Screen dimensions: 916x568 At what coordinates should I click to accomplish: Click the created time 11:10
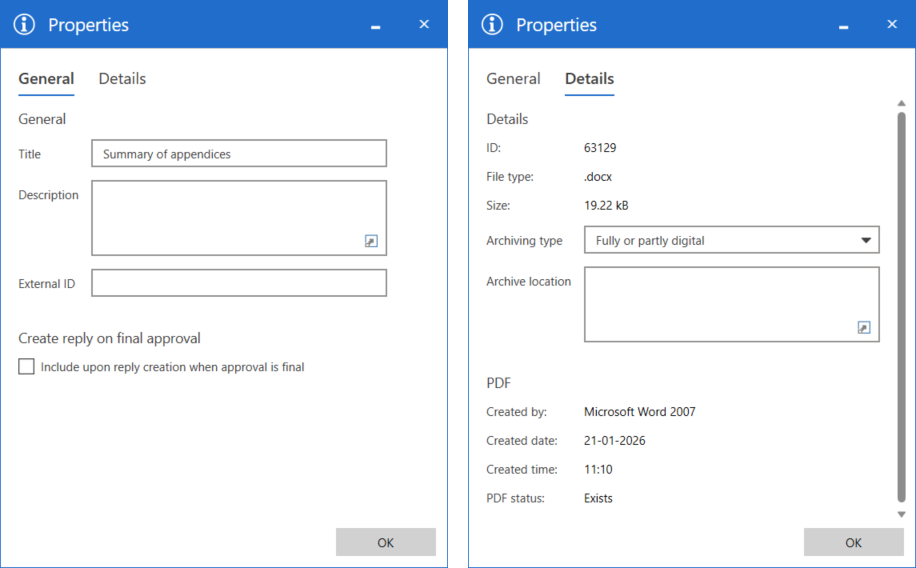pyautogui.click(x=598, y=469)
